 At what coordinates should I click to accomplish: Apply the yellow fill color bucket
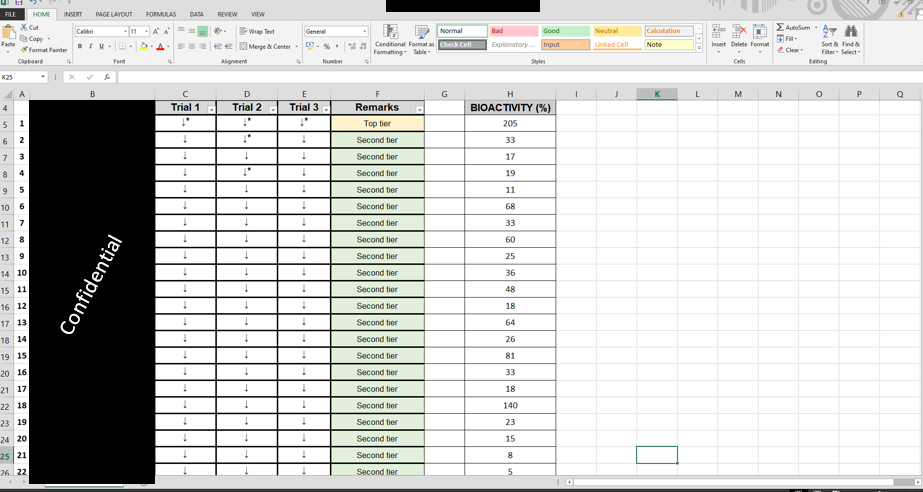pyautogui.click(x=144, y=46)
